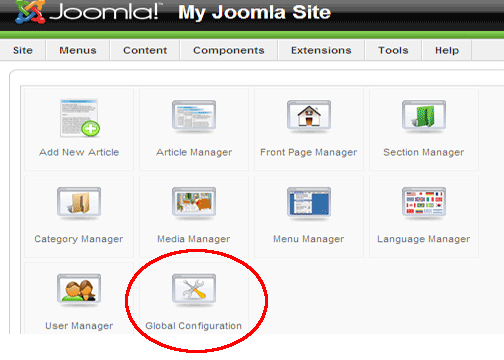Screen dimensions: 504x360
Task: Open the Language Manager flags icon
Action: point(424,202)
